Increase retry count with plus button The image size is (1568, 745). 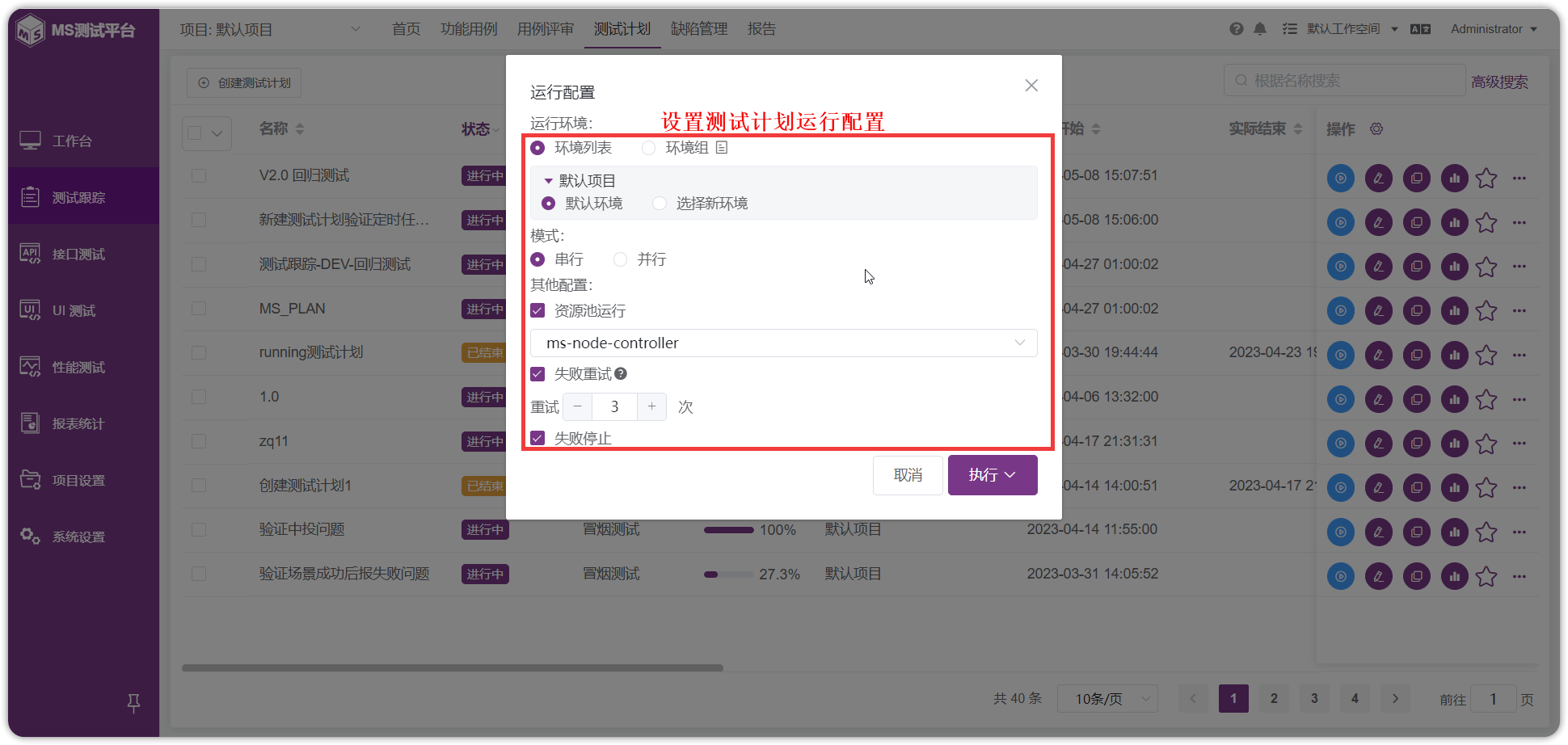click(x=651, y=406)
